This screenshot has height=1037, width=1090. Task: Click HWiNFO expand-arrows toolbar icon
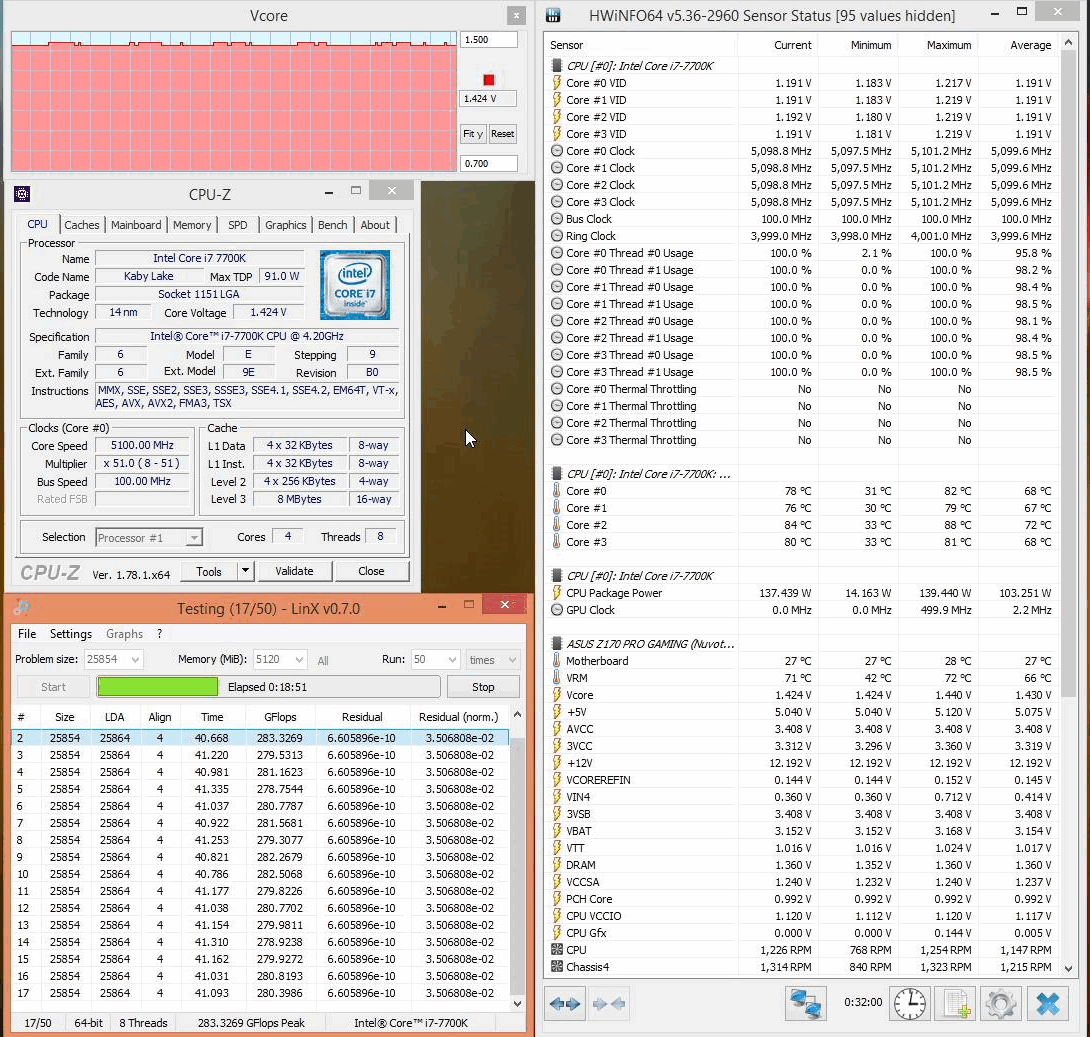pos(564,1004)
